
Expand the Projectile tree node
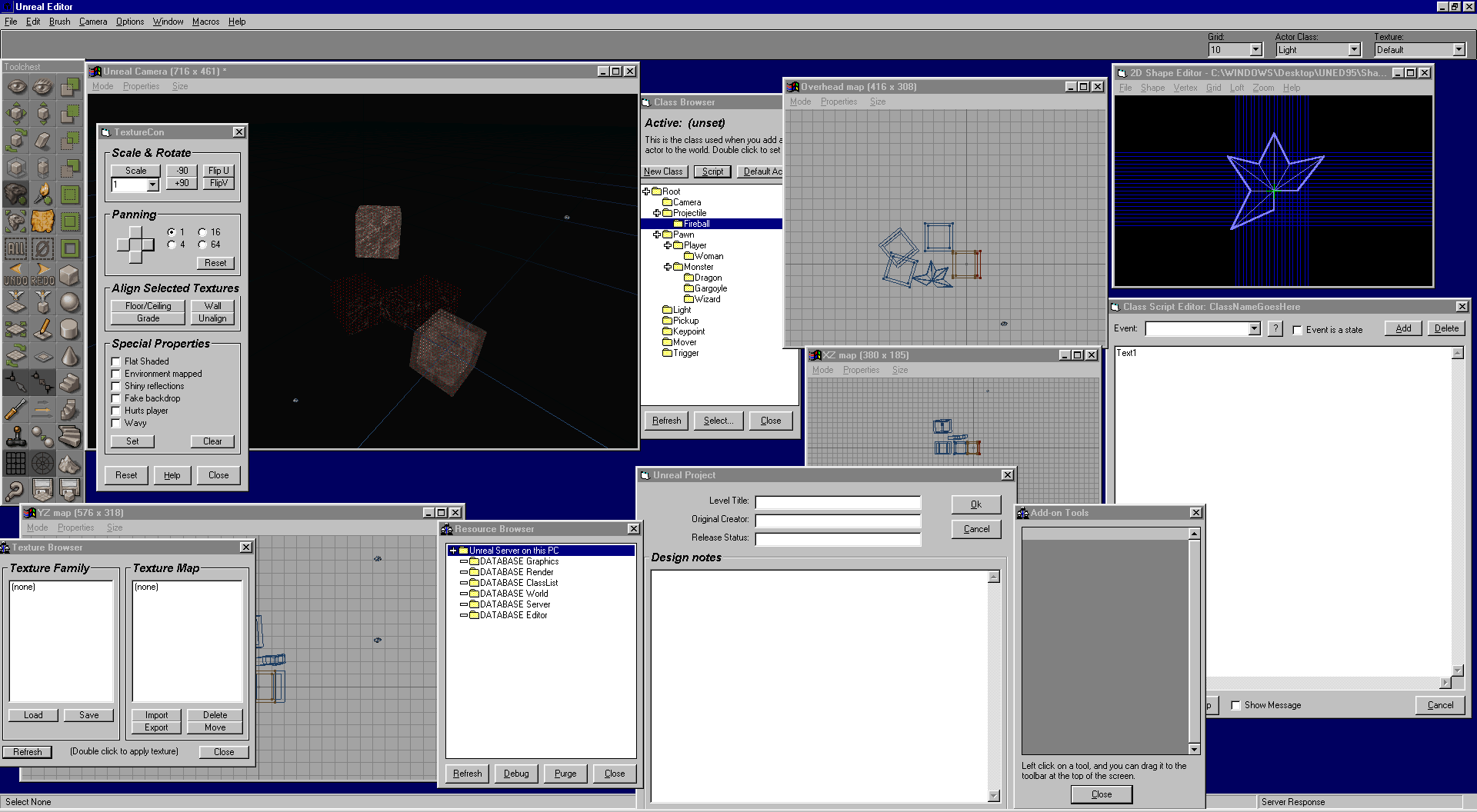(x=657, y=213)
